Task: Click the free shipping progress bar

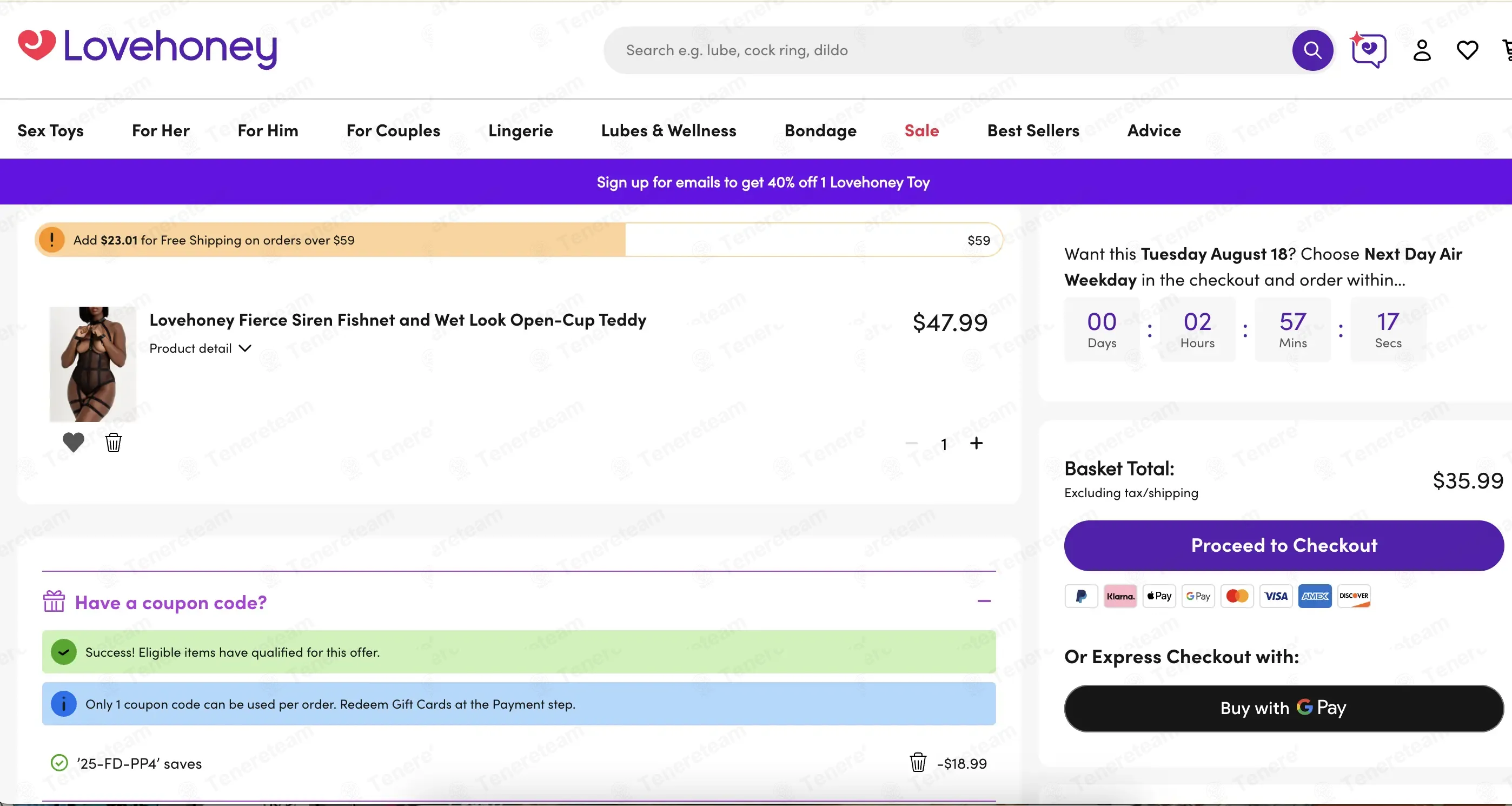Action: 519,240
